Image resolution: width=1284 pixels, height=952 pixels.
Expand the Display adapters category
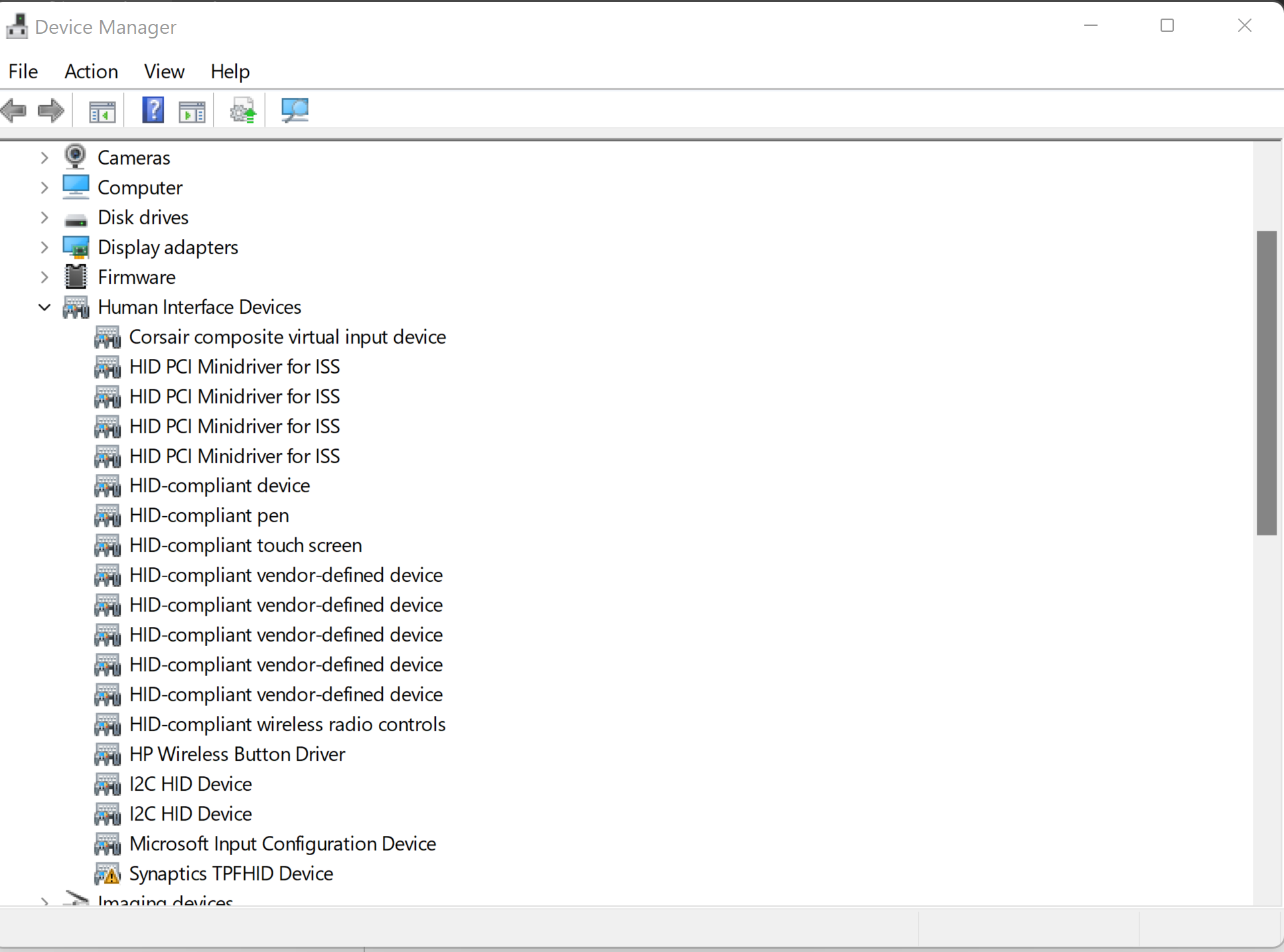44,247
